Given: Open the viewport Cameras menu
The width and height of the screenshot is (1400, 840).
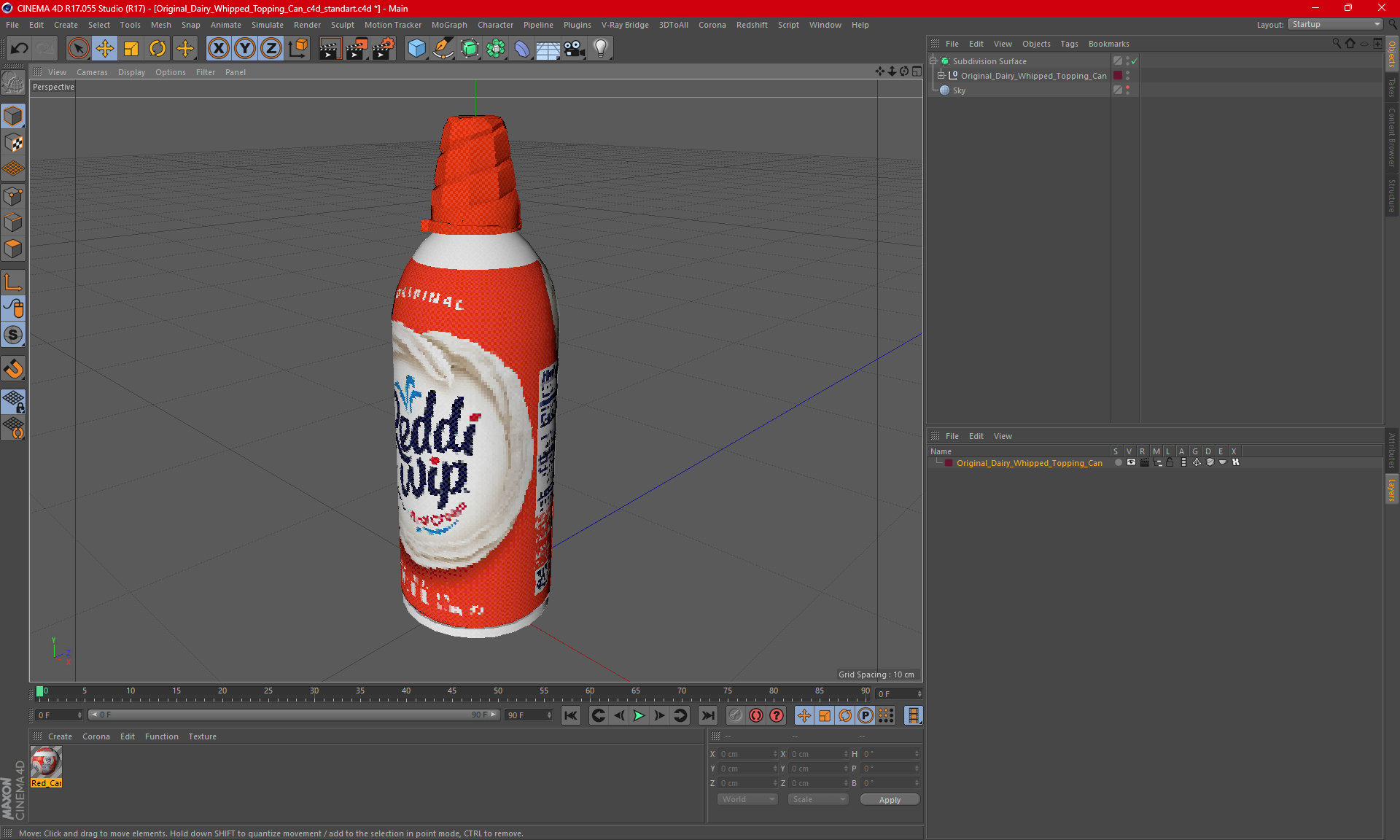Looking at the screenshot, I should click(92, 72).
